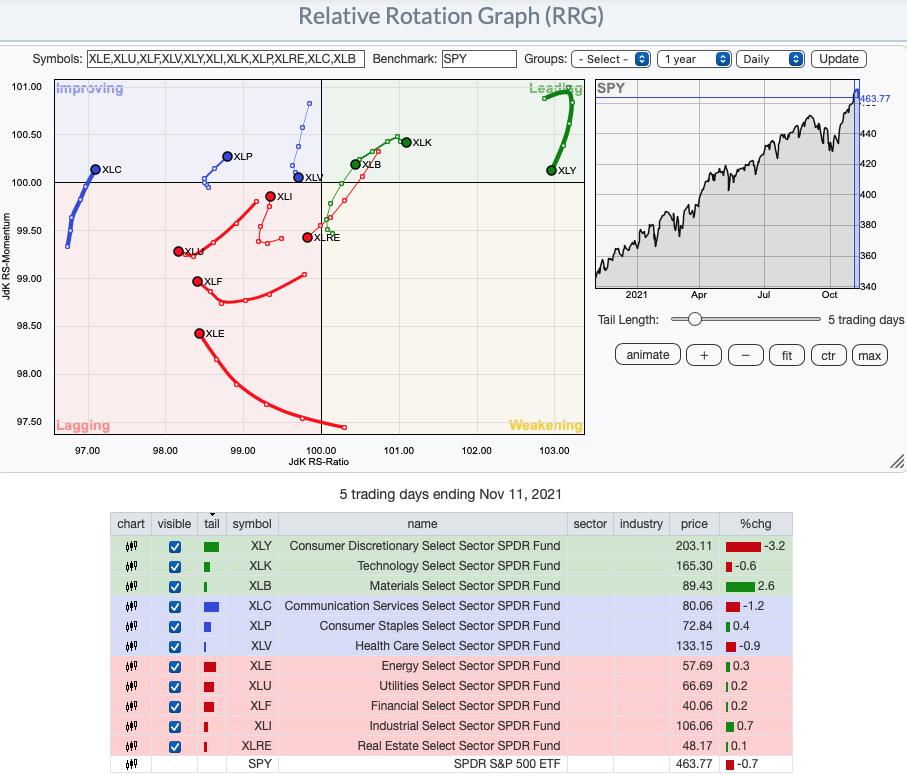The height and width of the screenshot is (775, 907).
Task: Click price value 463.77 in SPY row
Action: point(694,764)
